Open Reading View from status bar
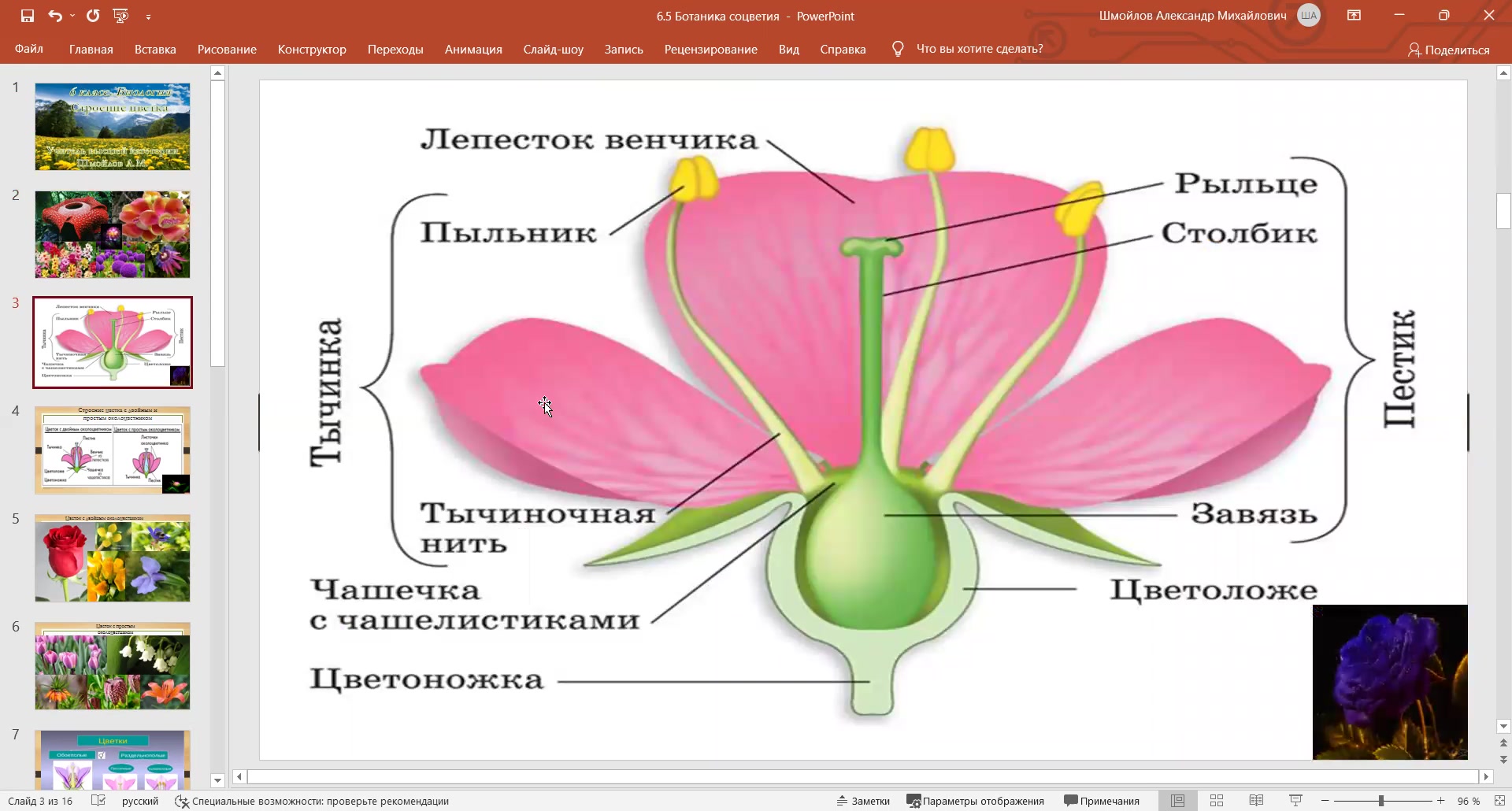 click(1256, 801)
